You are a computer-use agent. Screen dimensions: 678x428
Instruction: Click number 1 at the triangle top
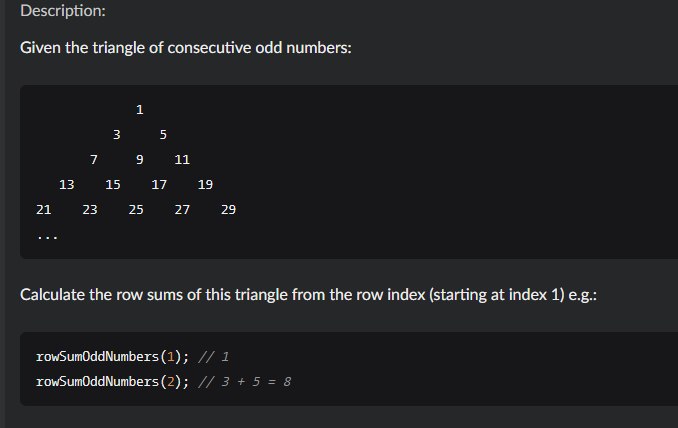(140, 108)
